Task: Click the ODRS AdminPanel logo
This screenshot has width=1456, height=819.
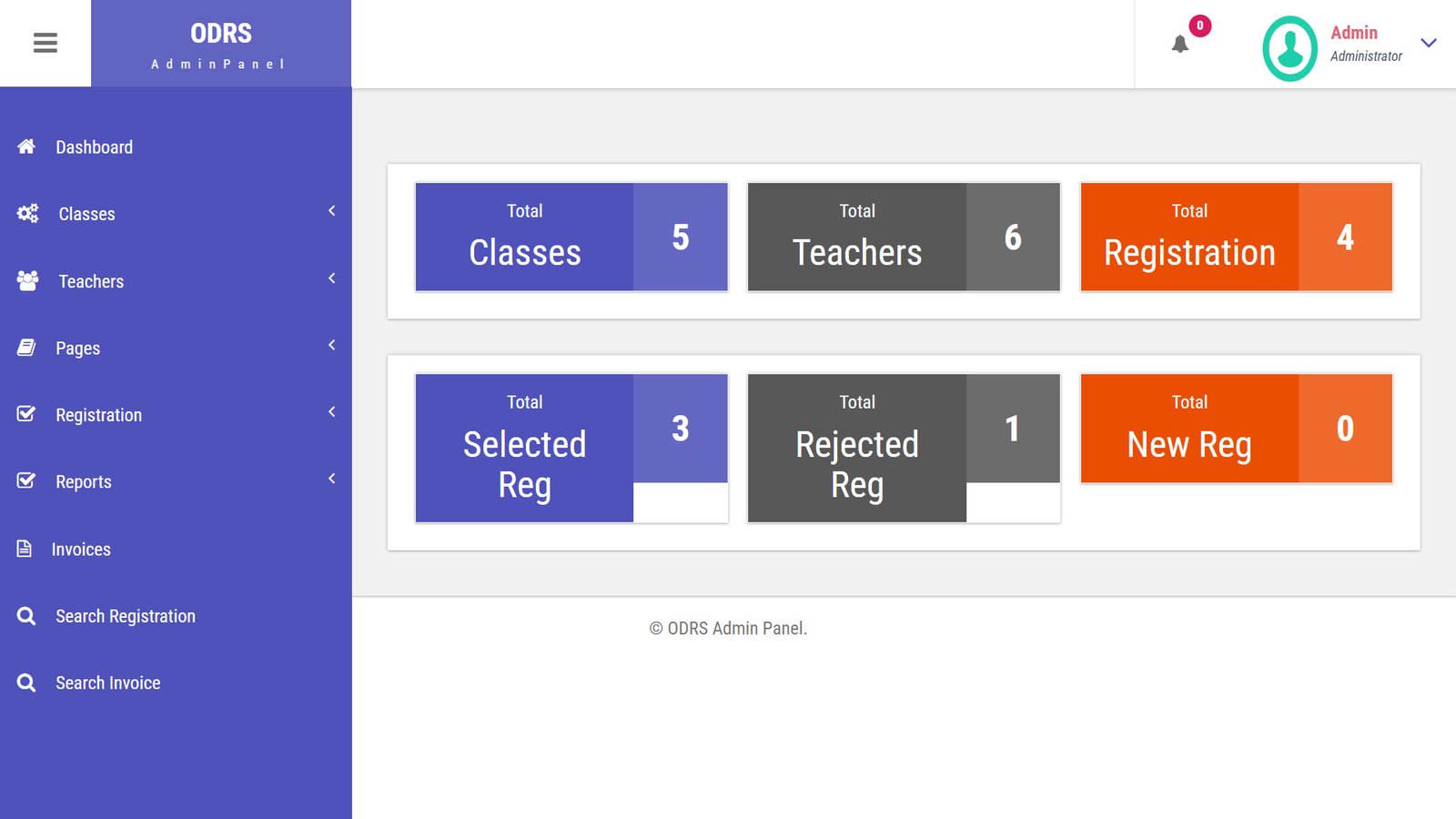Action: (221, 44)
